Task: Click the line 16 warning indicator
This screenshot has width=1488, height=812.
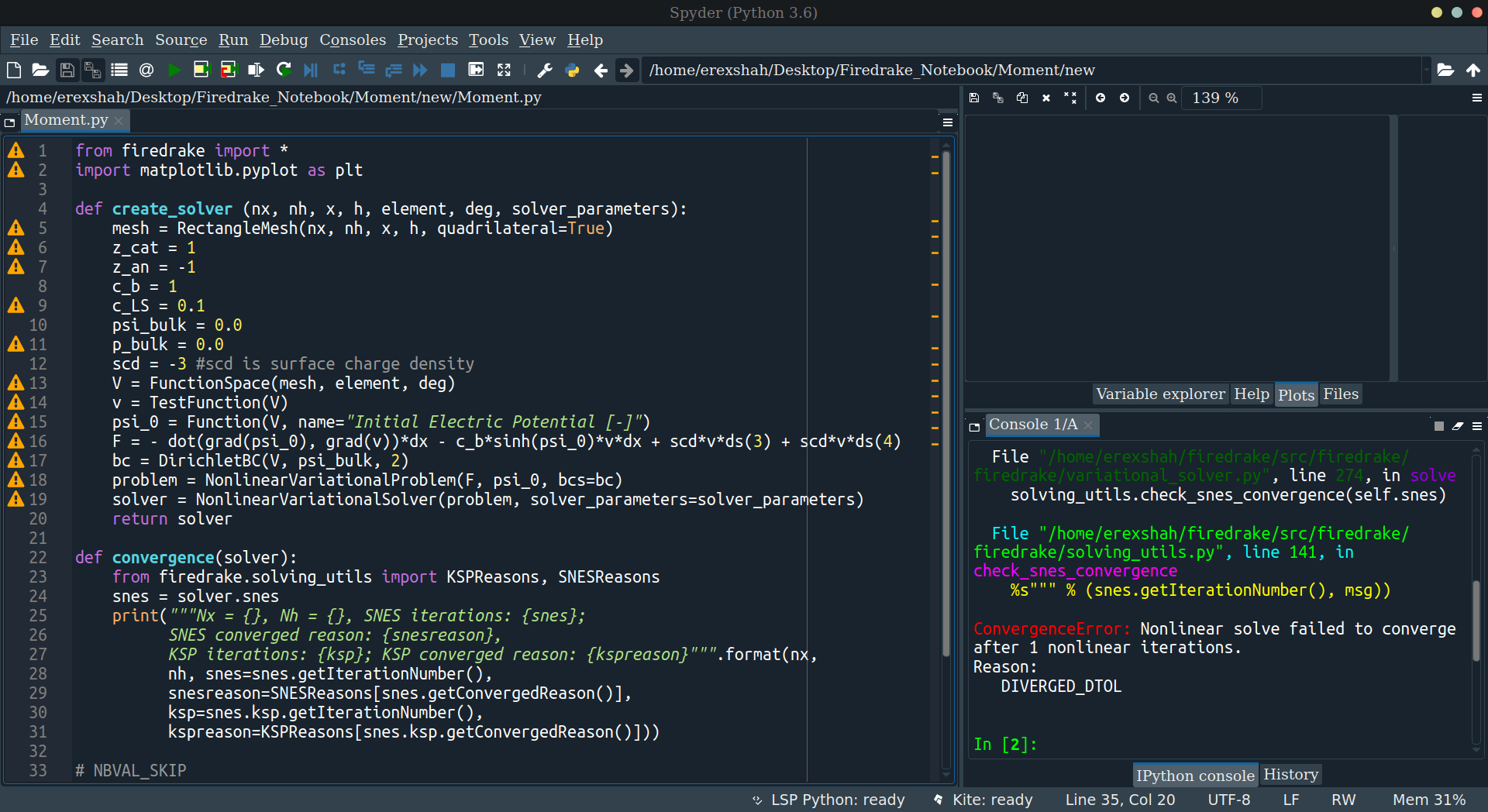Action: coord(16,442)
